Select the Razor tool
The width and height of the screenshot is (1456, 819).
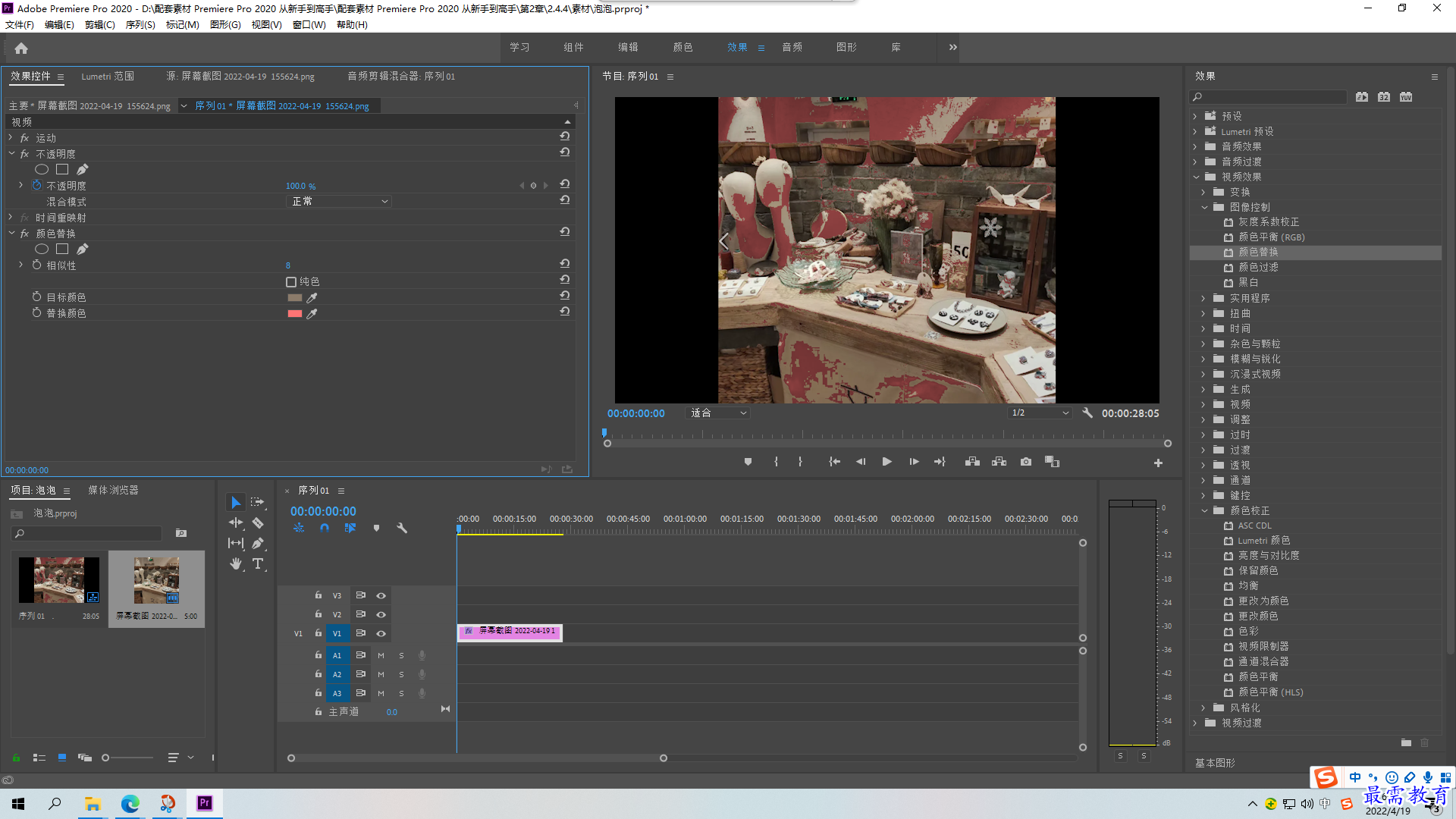tap(258, 522)
